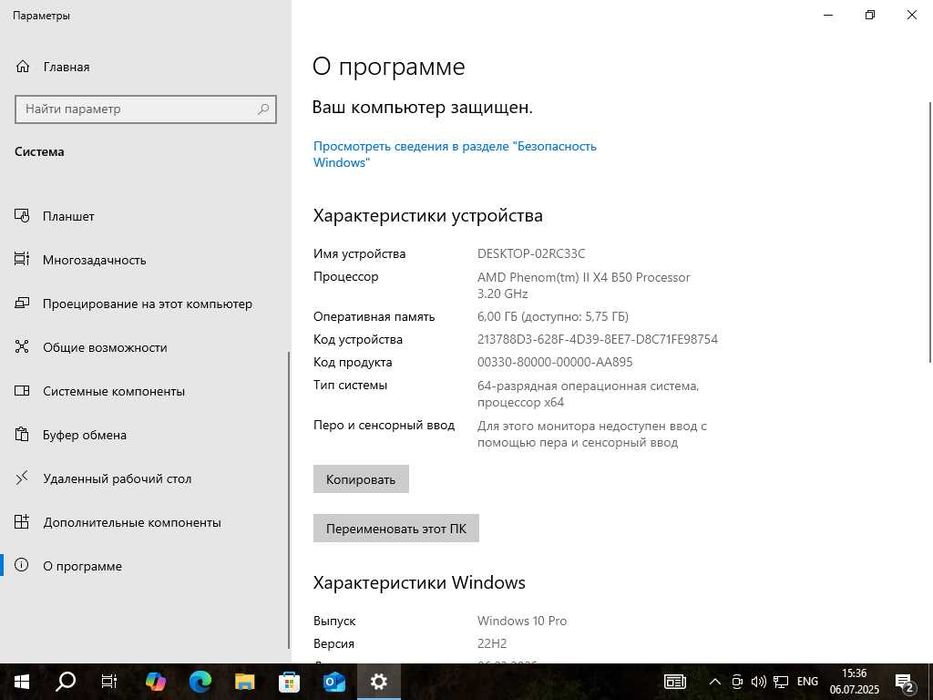933x700 pixels.
Task: Open the Многозадачность settings page
Action: point(146,260)
